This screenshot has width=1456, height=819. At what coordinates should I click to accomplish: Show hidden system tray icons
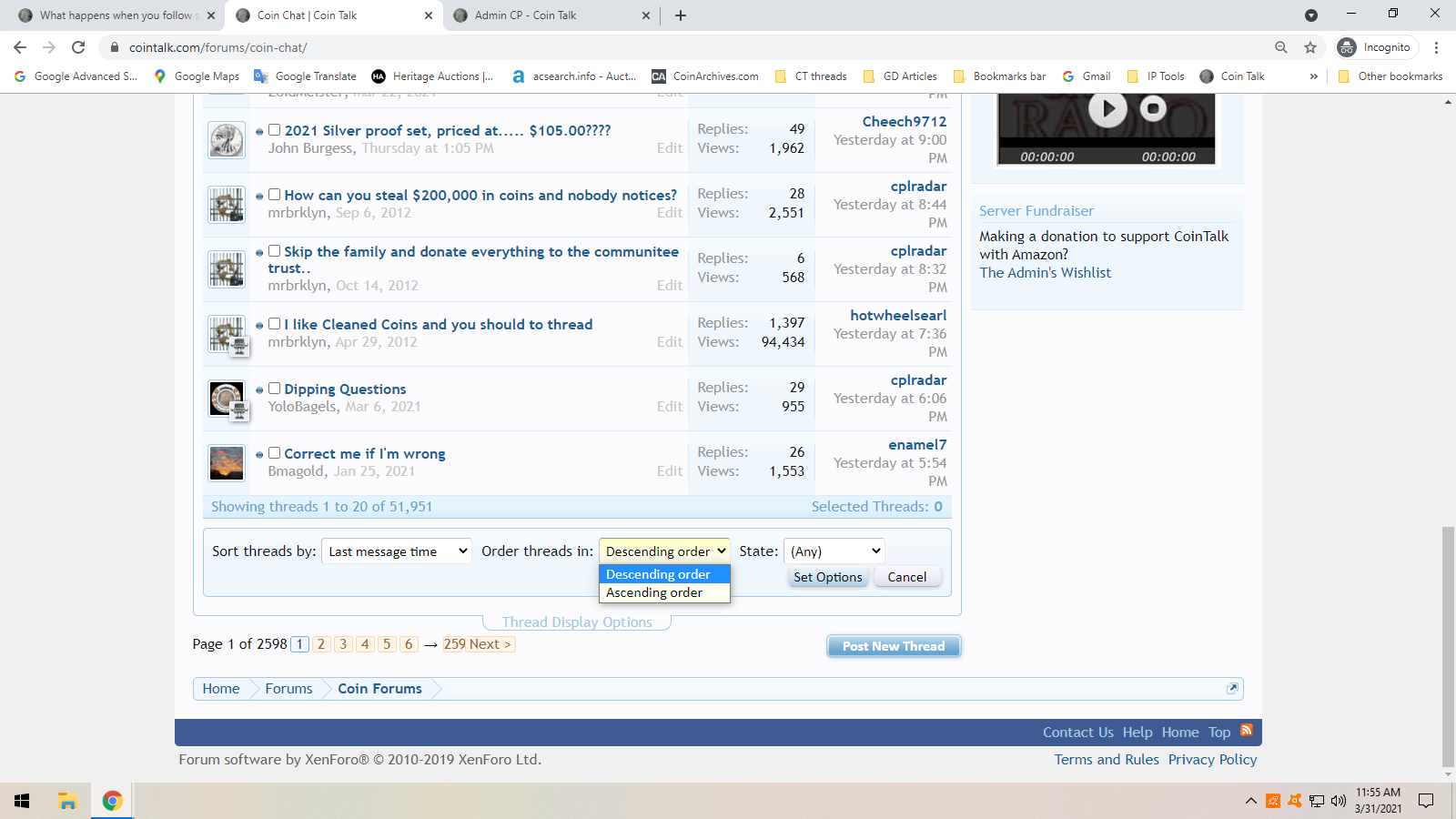[x=1251, y=801]
